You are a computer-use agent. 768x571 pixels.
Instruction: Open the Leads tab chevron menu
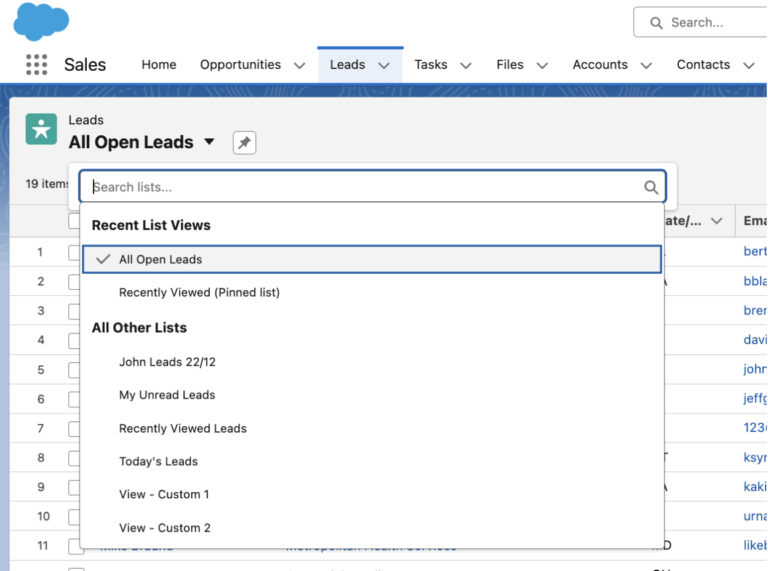[383, 66]
